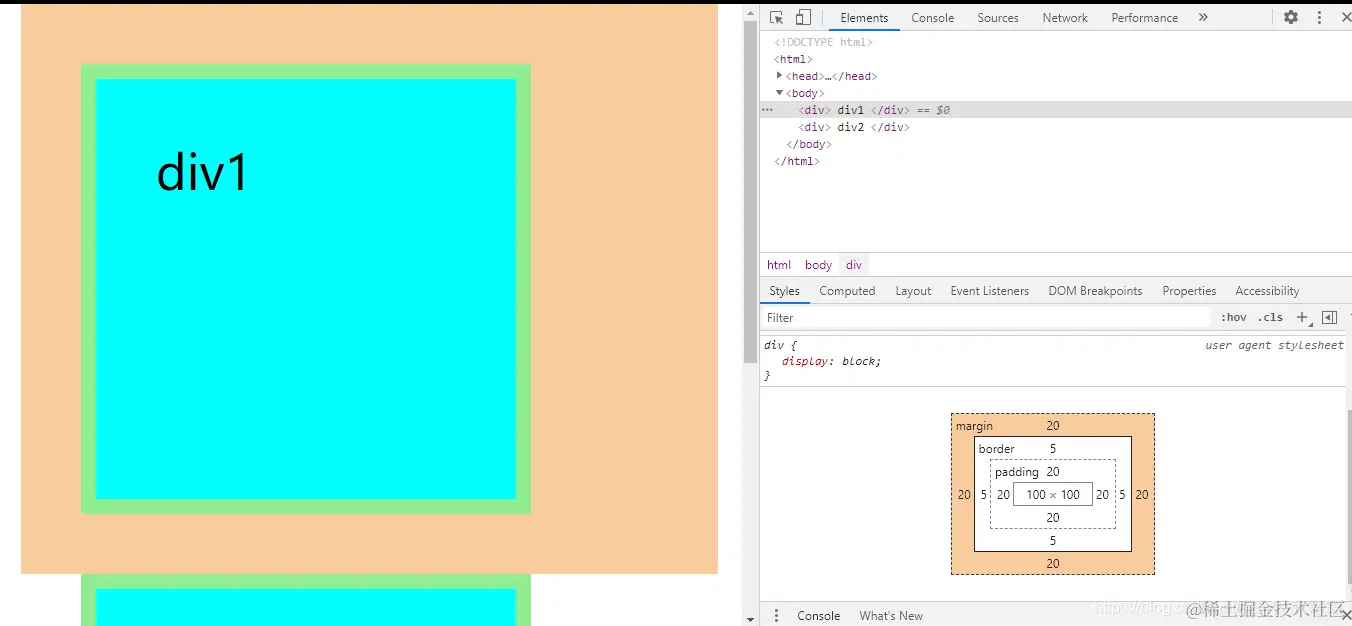
Task: Expand the head element node
Action: coord(780,76)
